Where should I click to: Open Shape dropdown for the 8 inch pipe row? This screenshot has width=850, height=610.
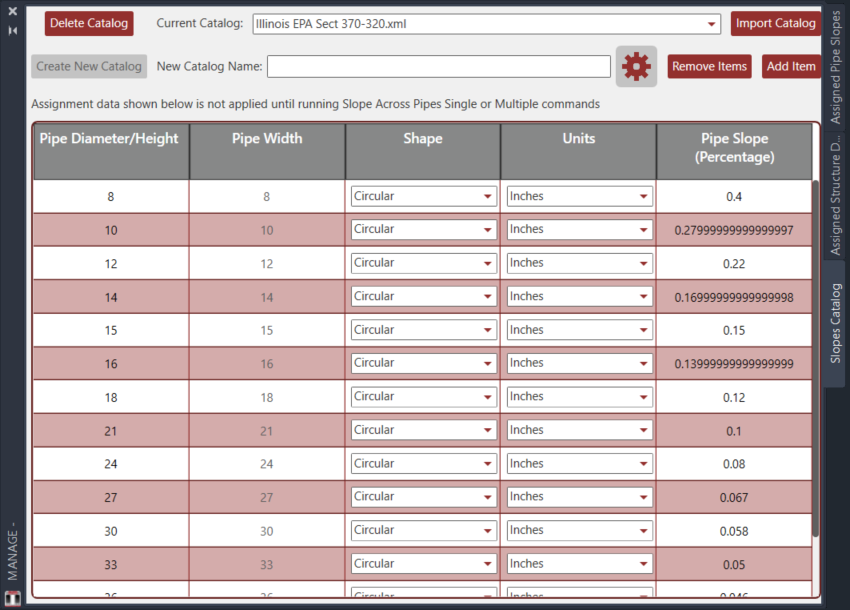tap(424, 196)
